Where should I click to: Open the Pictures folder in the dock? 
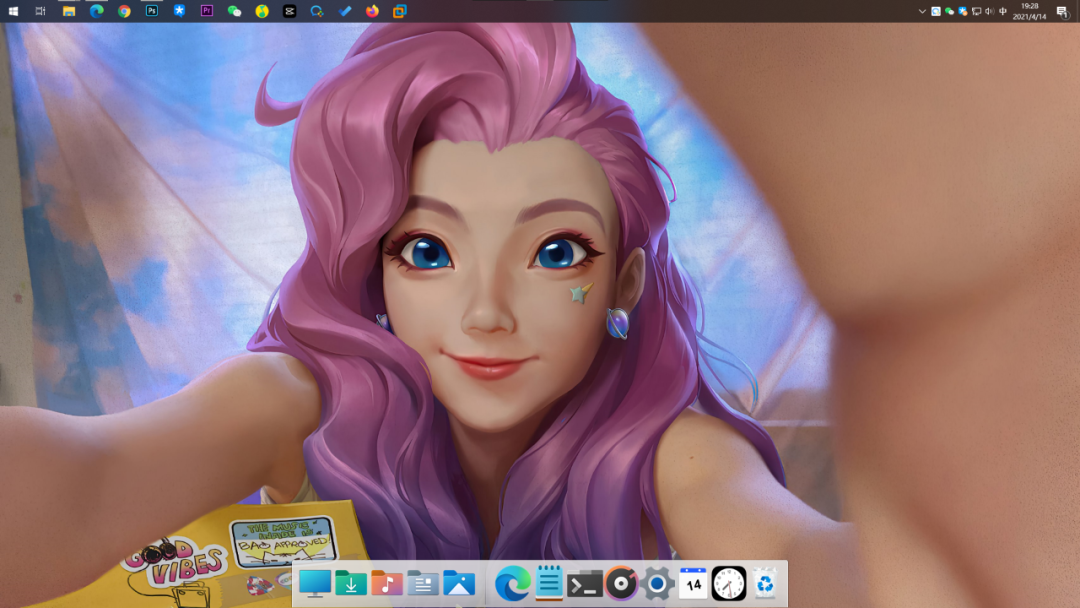tap(459, 583)
